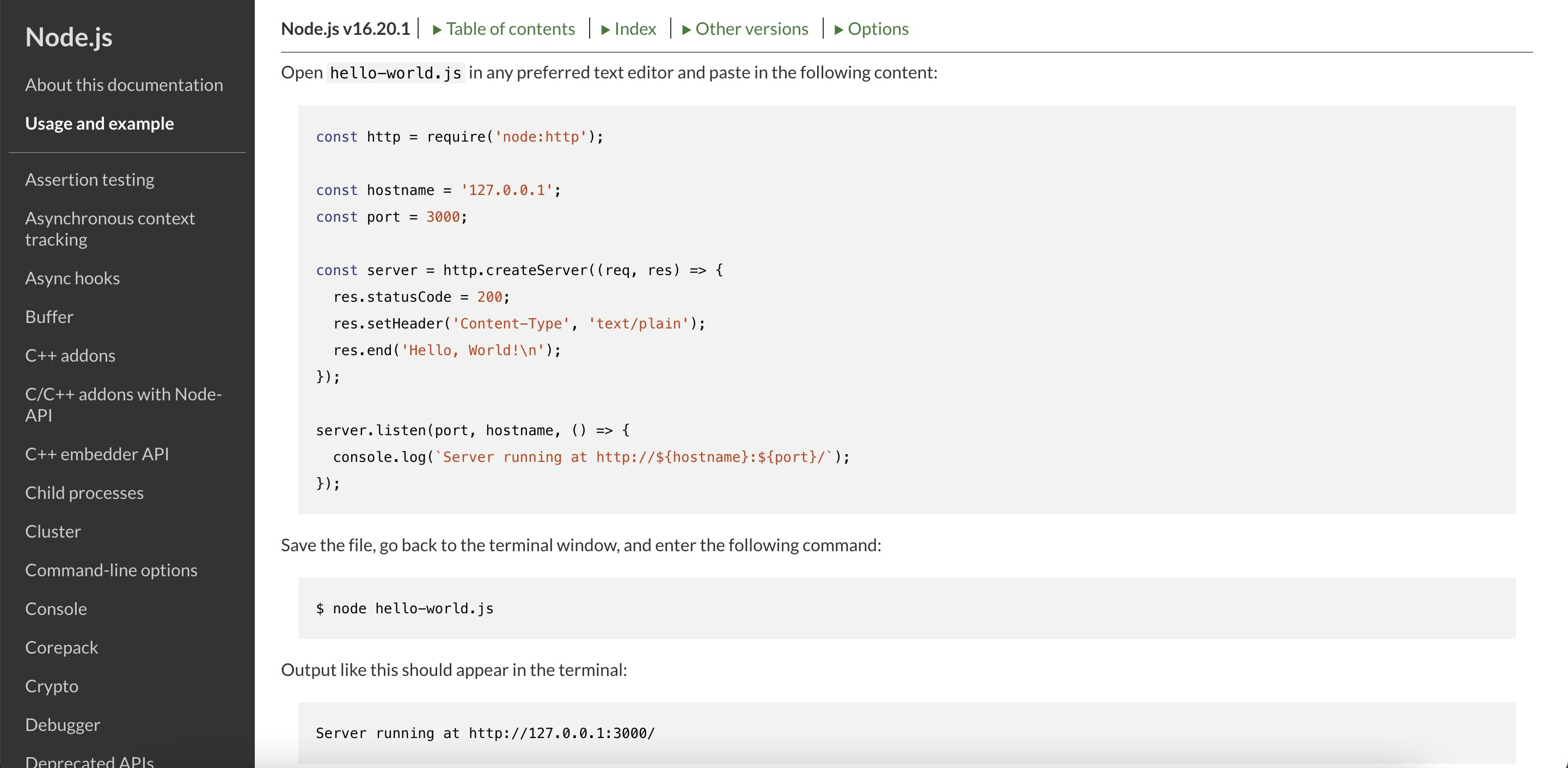This screenshot has height=768, width=1568.
Task: Open the About this documentation page
Action: point(124,84)
